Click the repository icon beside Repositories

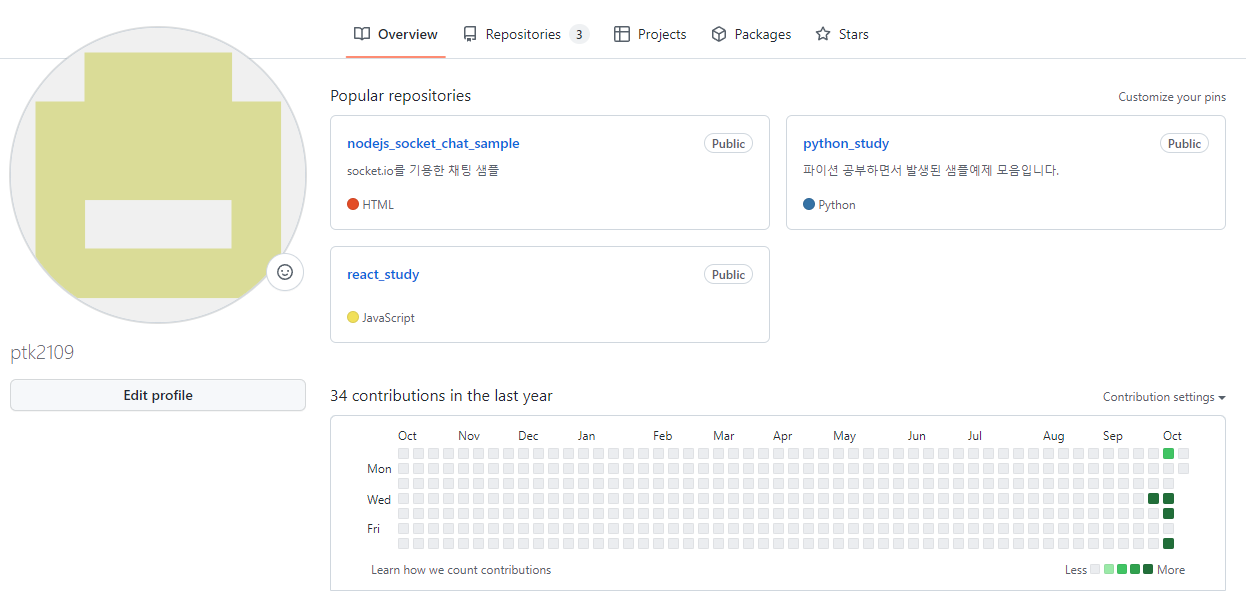(470, 34)
